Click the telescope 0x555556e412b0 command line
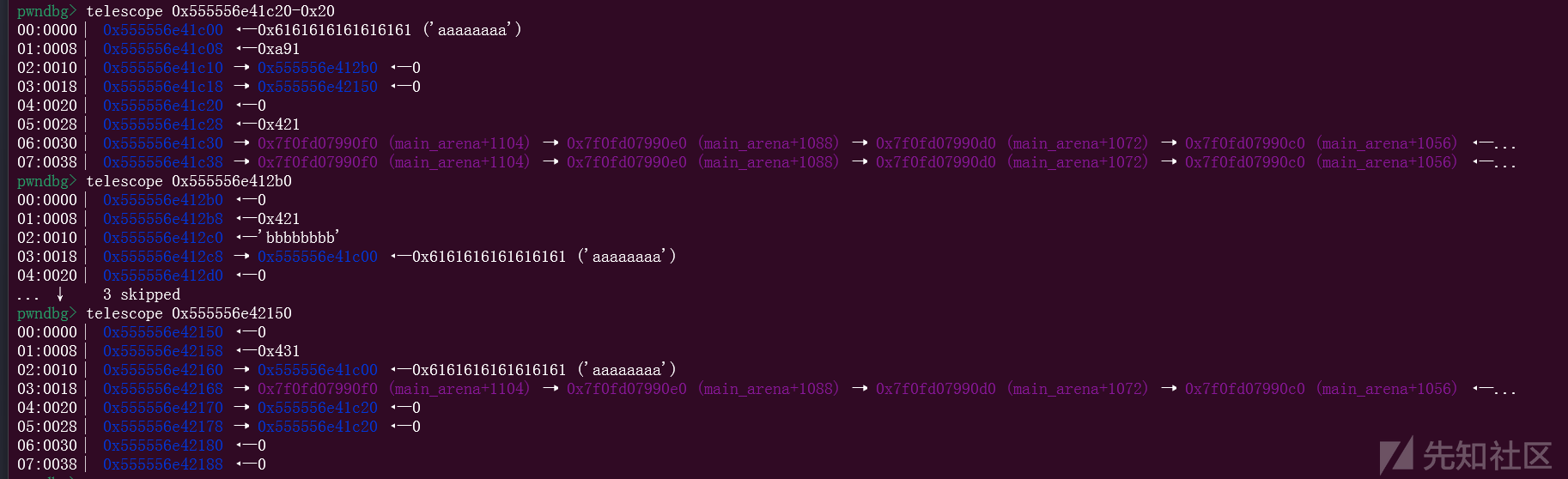This screenshot has height=479, width=1568. 189,181
